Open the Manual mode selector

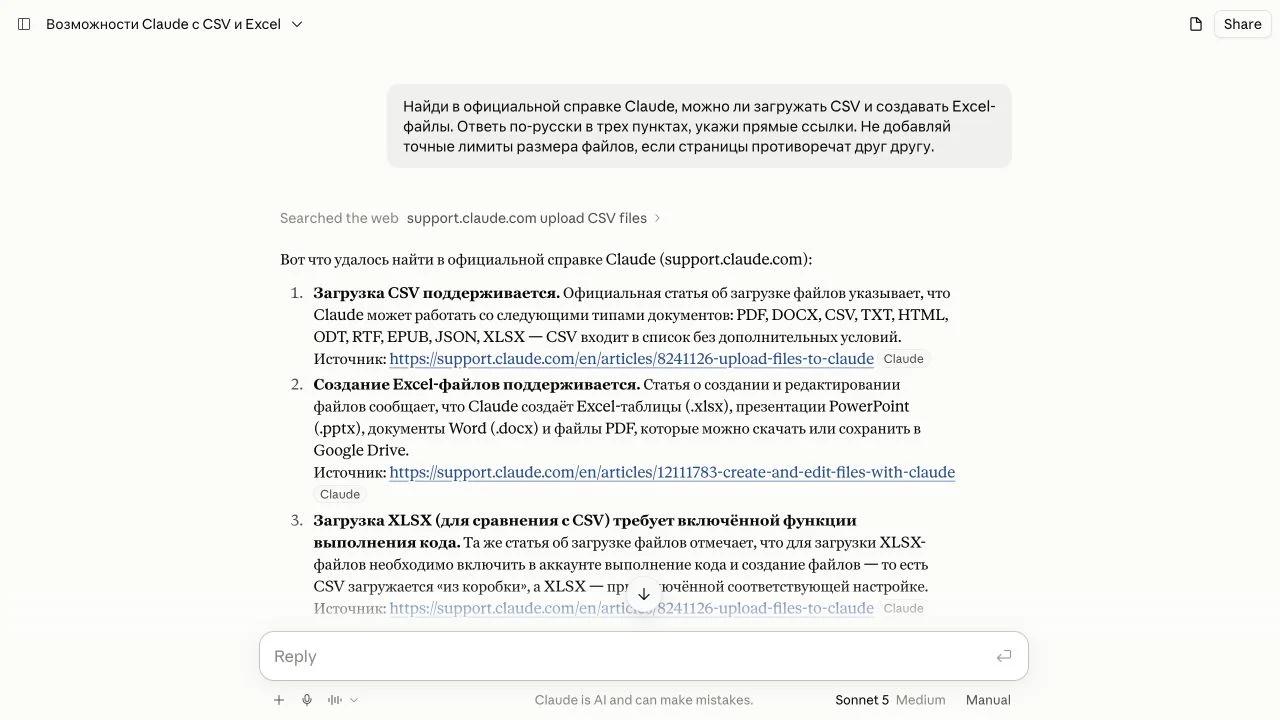[x=988, y=700]
